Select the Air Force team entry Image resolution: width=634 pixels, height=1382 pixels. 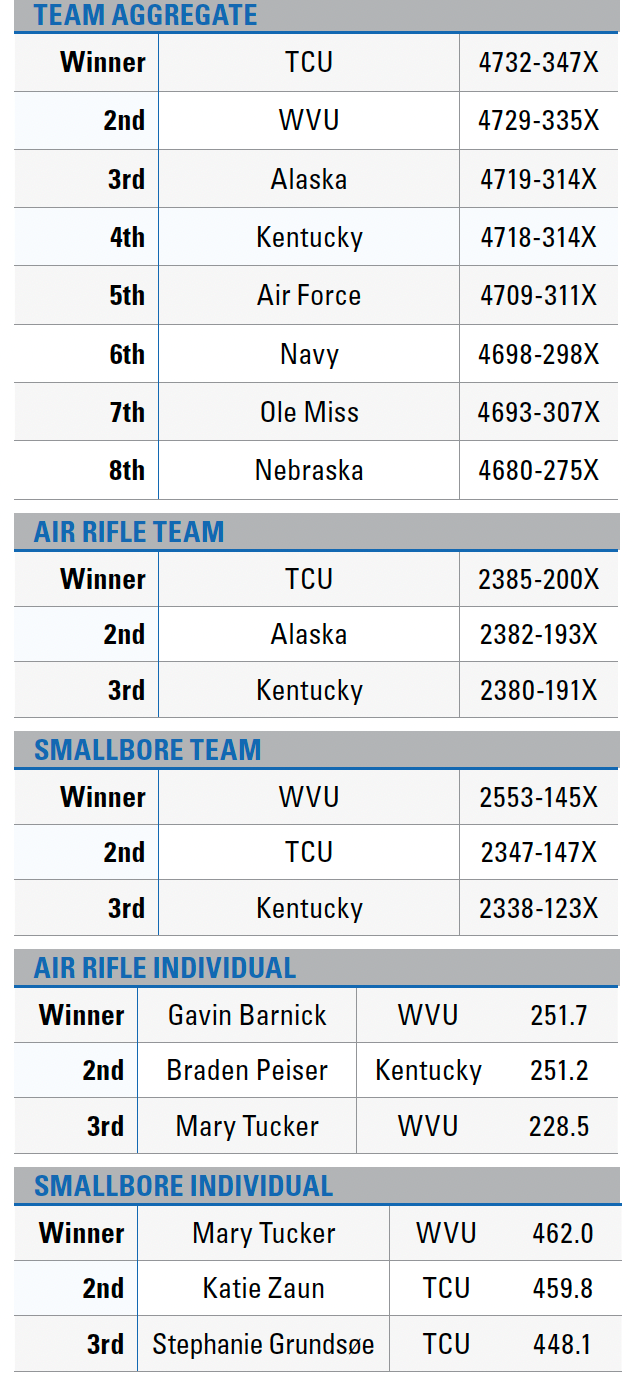tap(309, 295)
